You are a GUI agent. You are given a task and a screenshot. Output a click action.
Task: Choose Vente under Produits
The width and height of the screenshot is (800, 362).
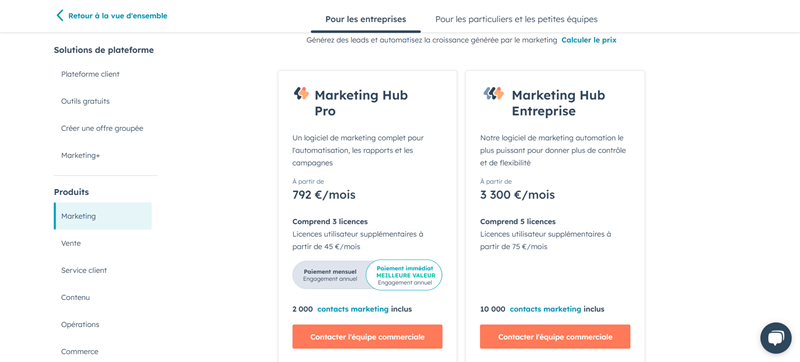click(71, 243)
